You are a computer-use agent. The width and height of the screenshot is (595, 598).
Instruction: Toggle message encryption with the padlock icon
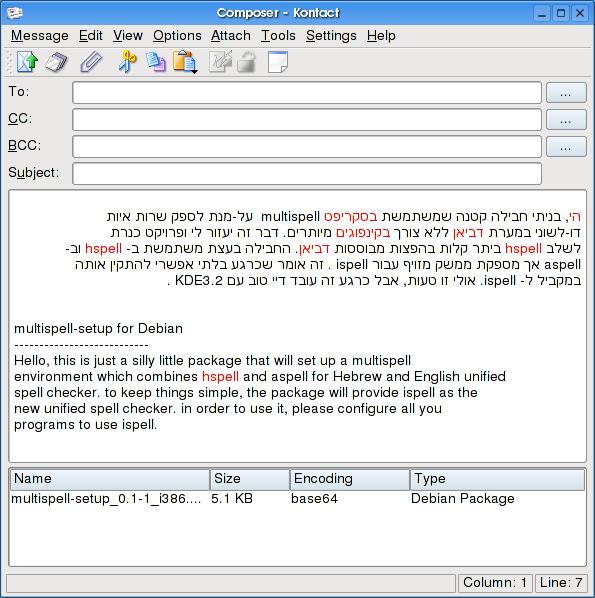246,62
